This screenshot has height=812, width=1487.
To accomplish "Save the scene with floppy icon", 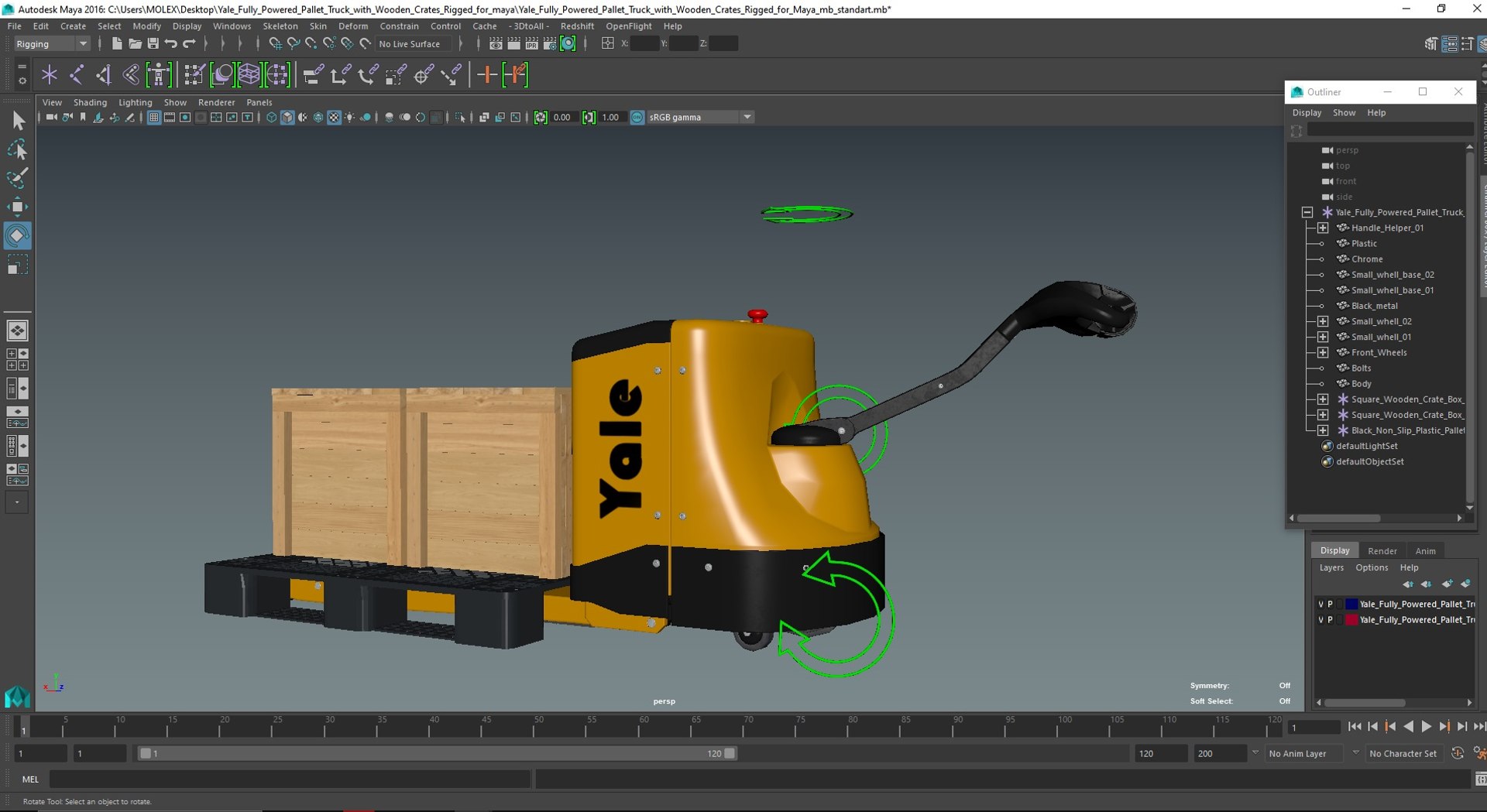I will (153, 44).
